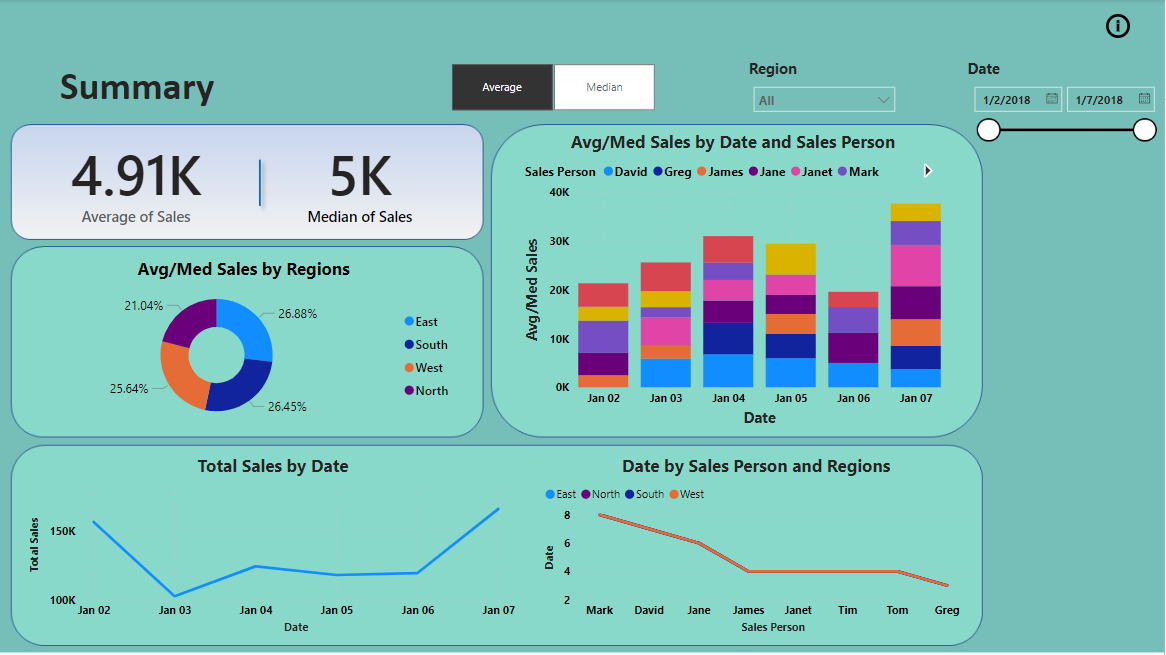Switch to the Median view

pos(604,87)
